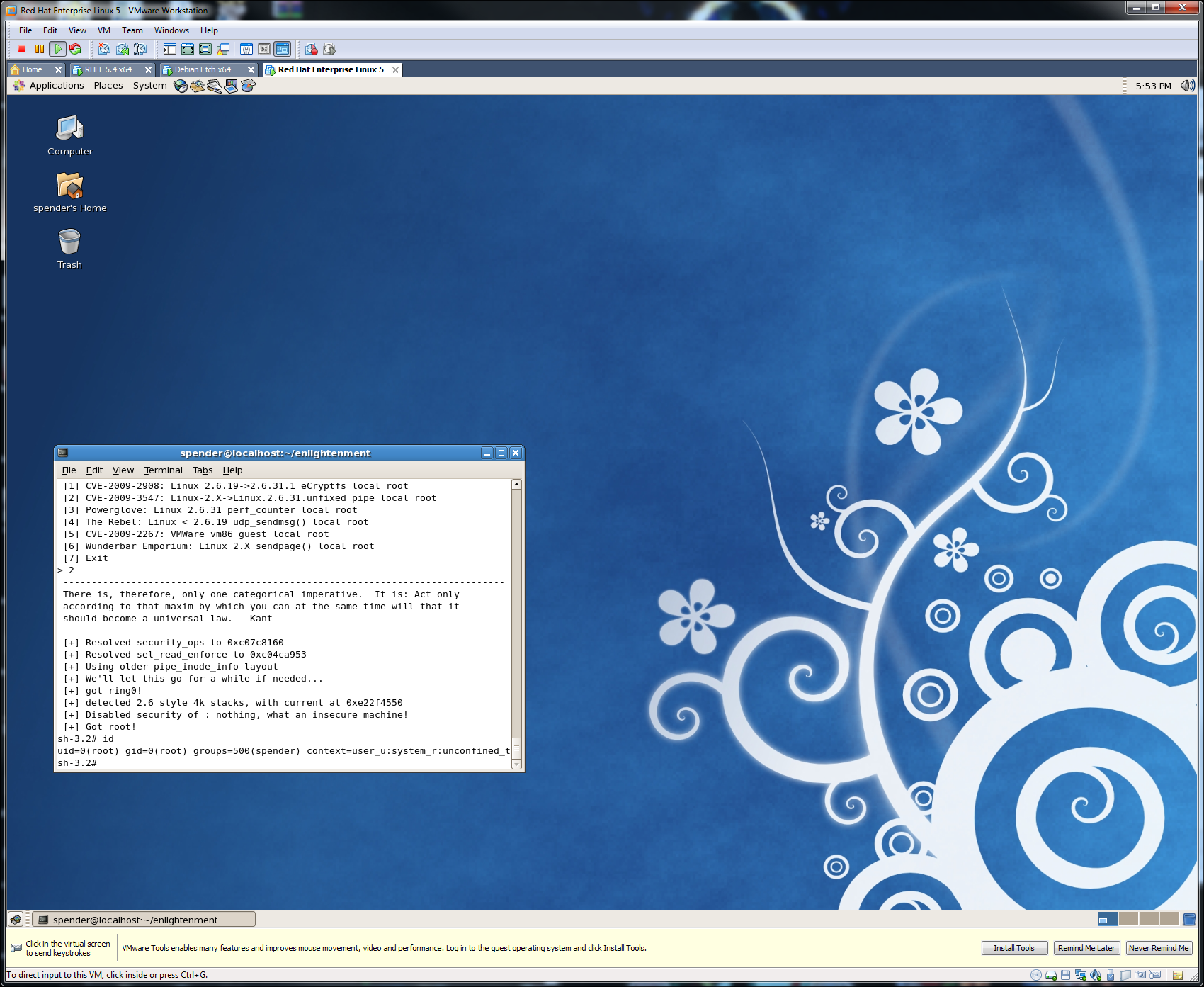
Task: Click the Remind Me Later button
Action: click(1086, 949)
